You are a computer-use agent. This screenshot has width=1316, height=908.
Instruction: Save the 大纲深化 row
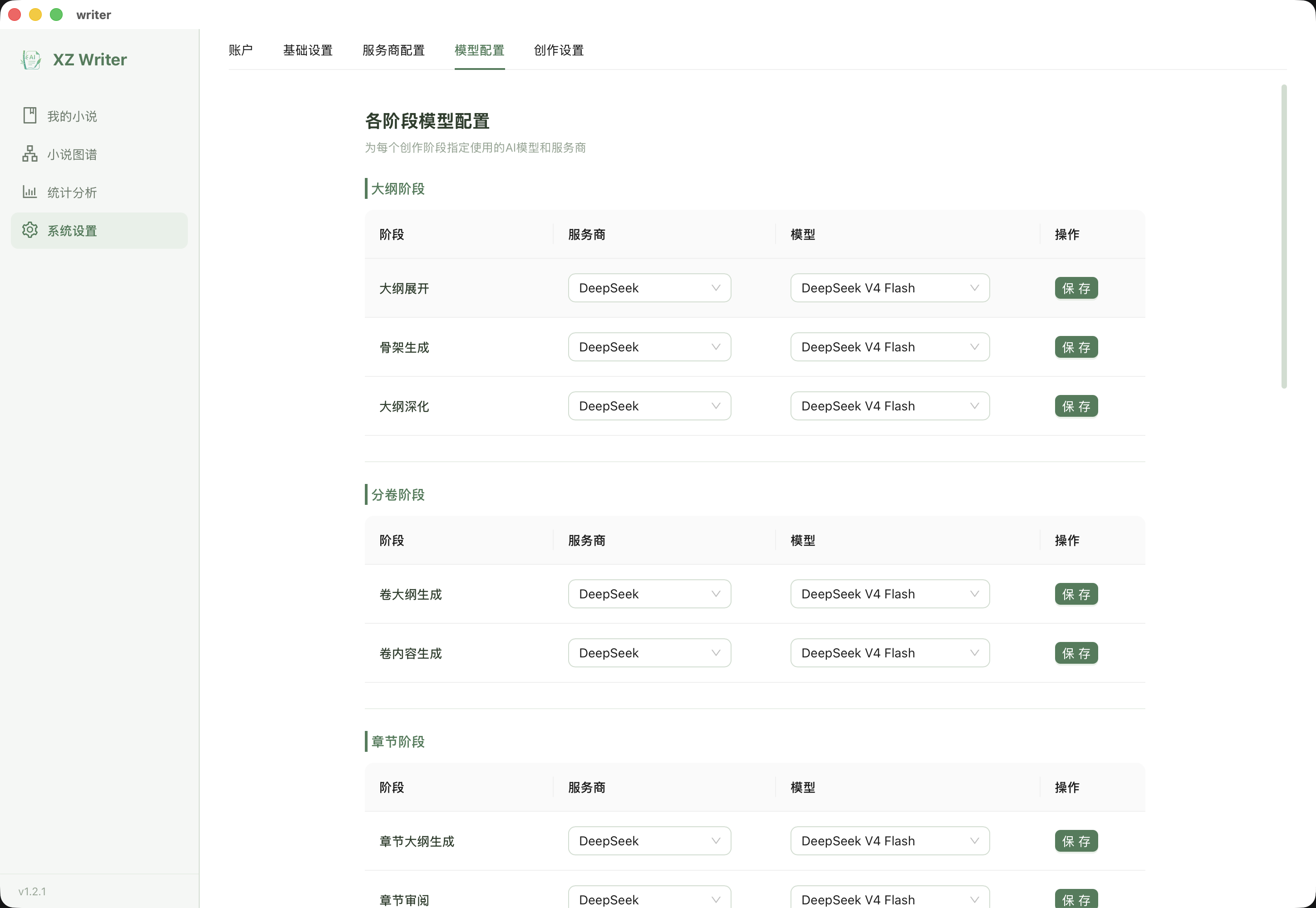click(1076, 407)
